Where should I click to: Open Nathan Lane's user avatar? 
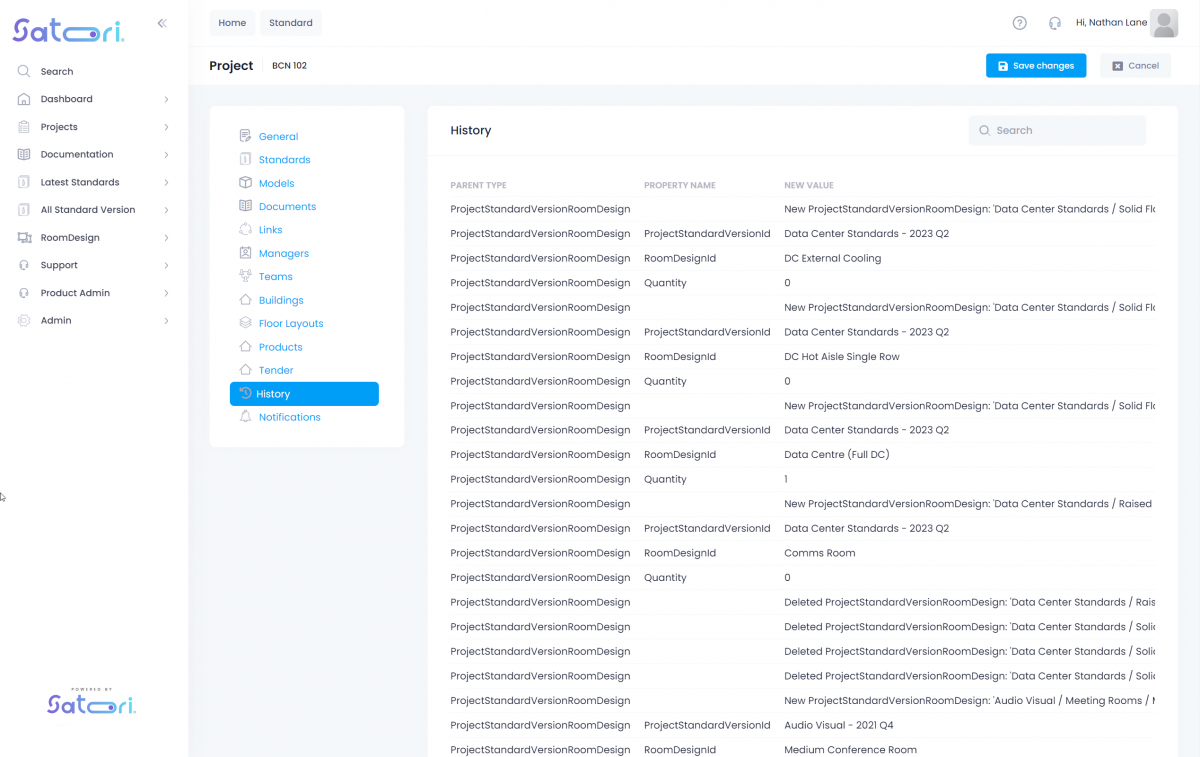click(1164, 23)
